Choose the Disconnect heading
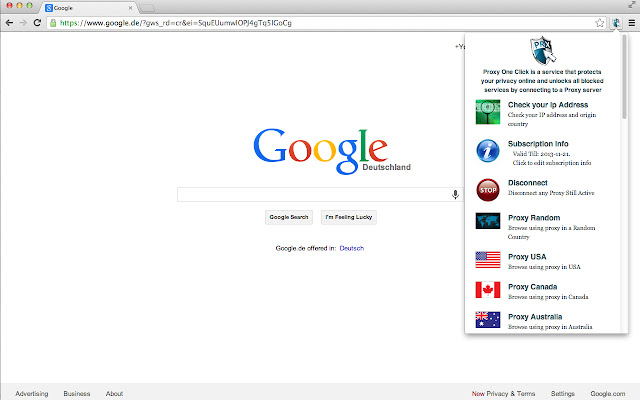640x400 pixels. [x=528, y=183]
